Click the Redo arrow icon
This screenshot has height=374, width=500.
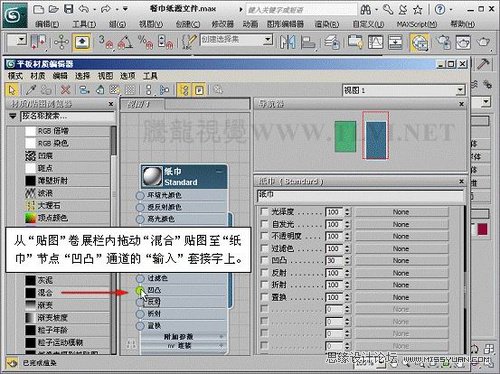click(106, 9)
